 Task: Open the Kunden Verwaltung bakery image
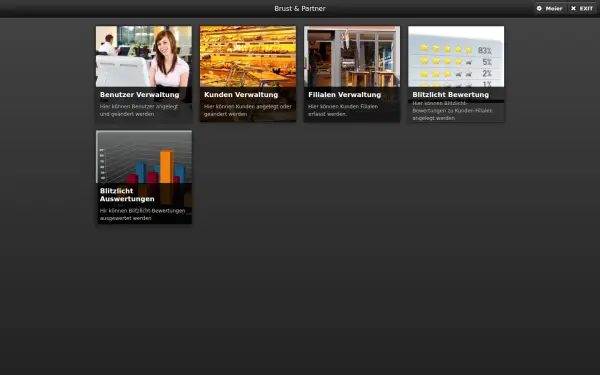click(x=248, y=57)
